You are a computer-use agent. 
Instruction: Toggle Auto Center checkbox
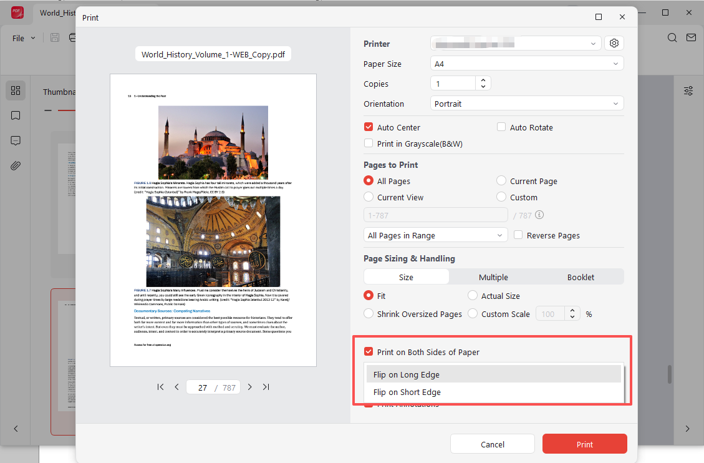[368, 127]
